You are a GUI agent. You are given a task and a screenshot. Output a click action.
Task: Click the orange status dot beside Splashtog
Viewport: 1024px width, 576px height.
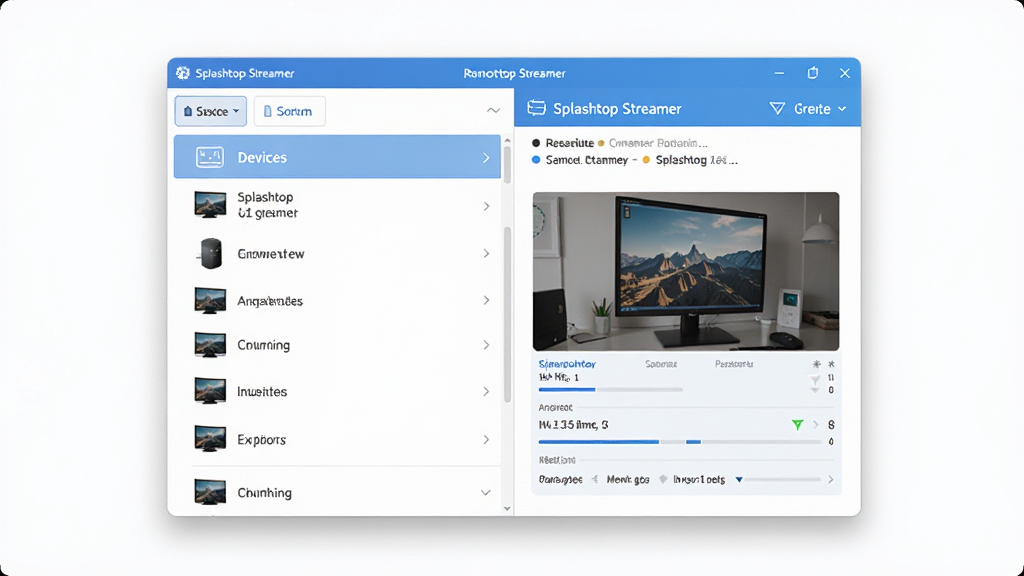pyautogui.click(x=646, y=159)
